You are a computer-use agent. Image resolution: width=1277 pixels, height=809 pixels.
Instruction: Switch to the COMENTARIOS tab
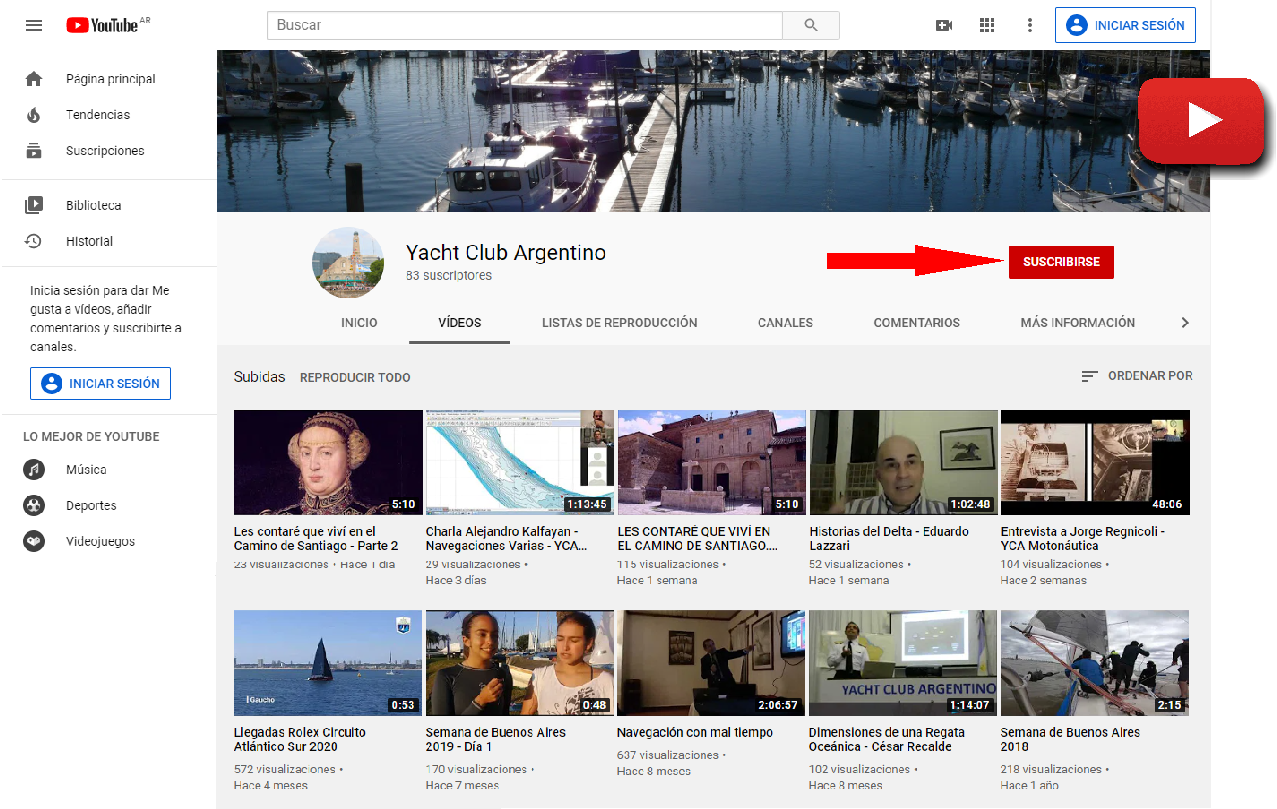pyautogui.click(x=917, y=323)
